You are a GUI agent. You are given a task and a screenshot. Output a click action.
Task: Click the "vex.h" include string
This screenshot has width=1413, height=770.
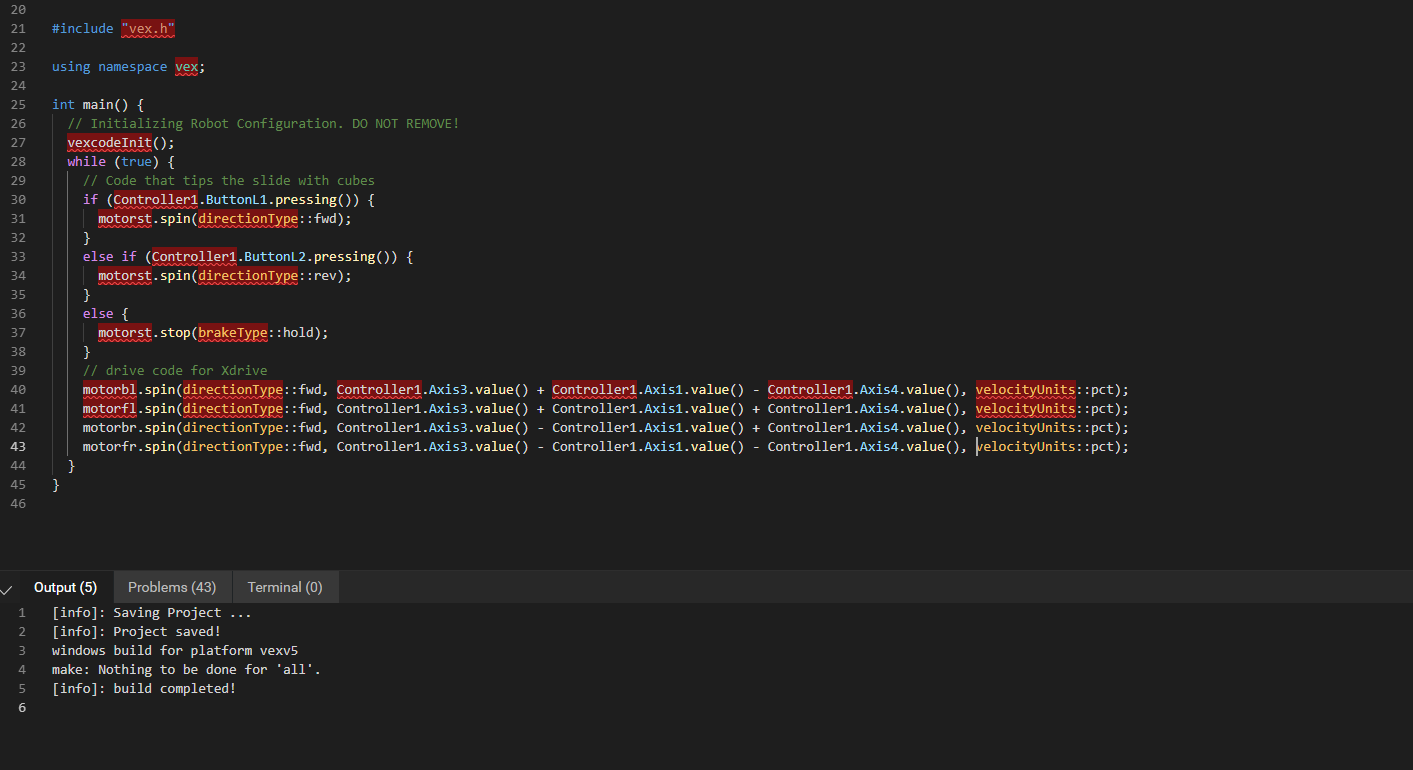(148, 29)
